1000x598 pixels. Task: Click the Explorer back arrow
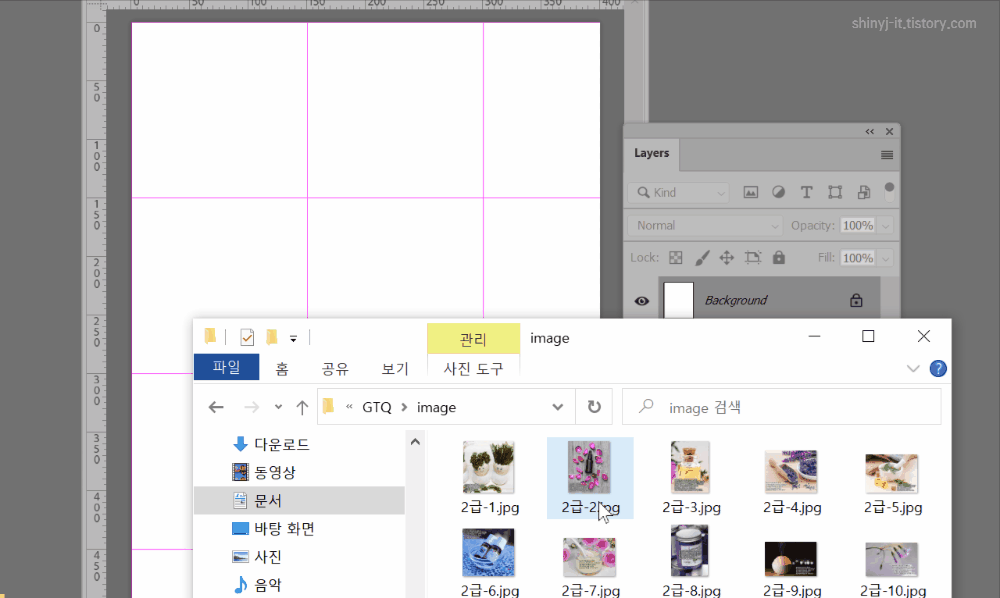pos(216,407)
